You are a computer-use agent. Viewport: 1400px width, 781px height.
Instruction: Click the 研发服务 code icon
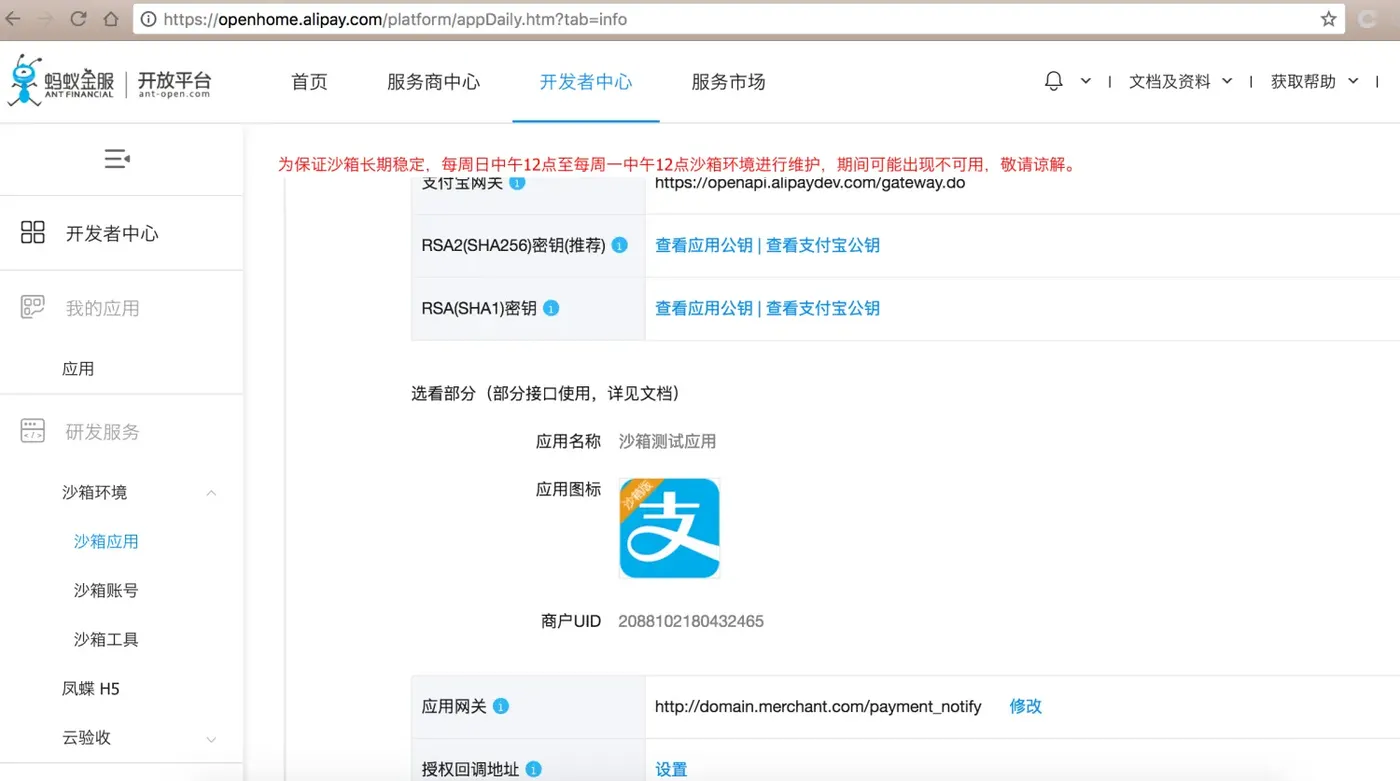(x=33, y=431)
